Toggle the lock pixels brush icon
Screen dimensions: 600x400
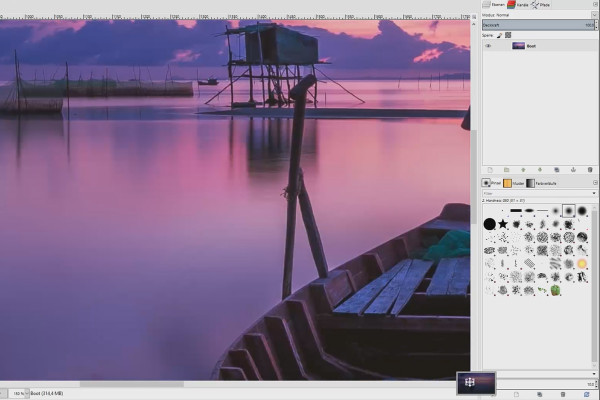click(499, 35)
